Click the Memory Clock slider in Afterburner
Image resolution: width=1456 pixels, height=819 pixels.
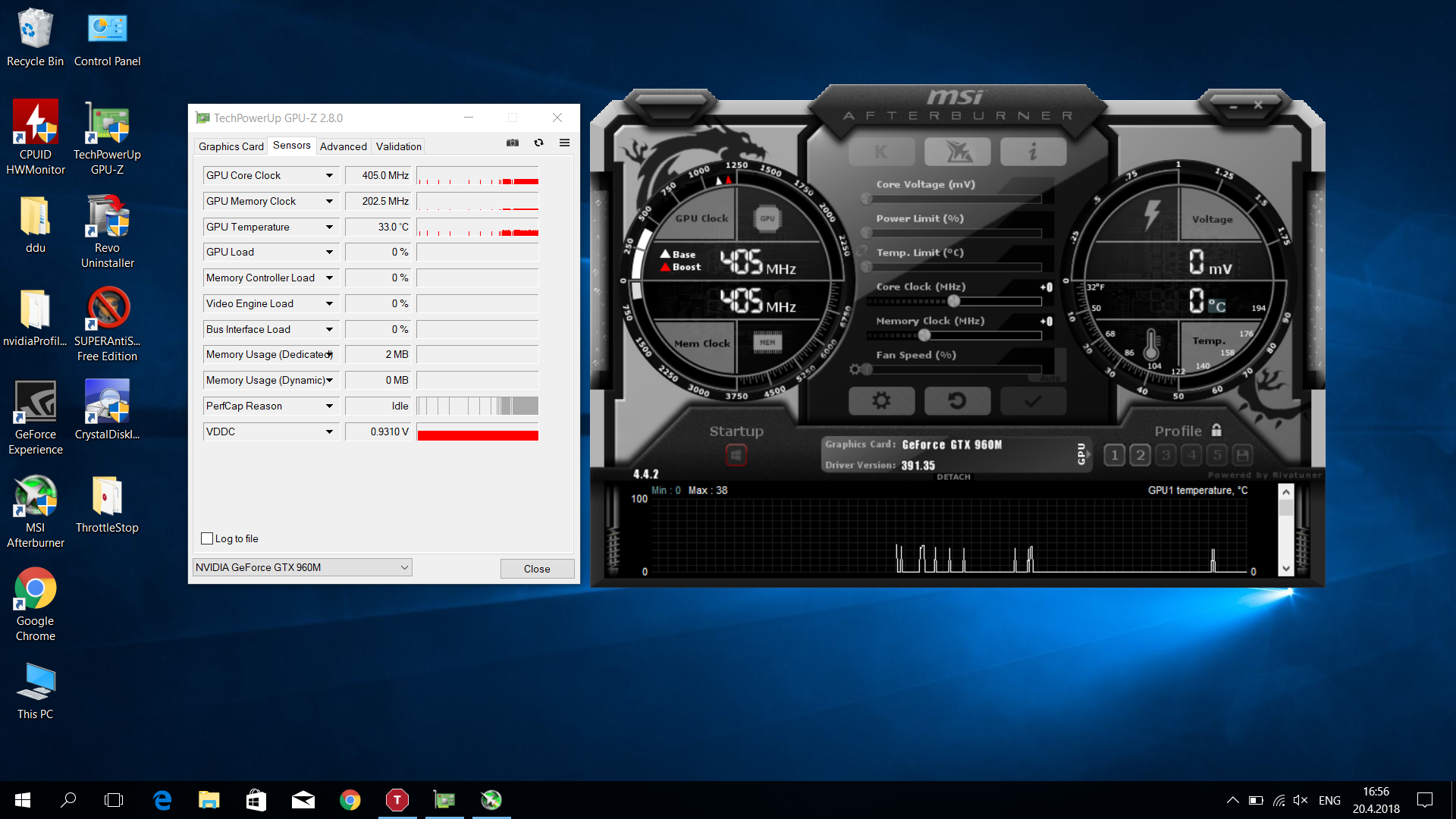coord(954,335)
